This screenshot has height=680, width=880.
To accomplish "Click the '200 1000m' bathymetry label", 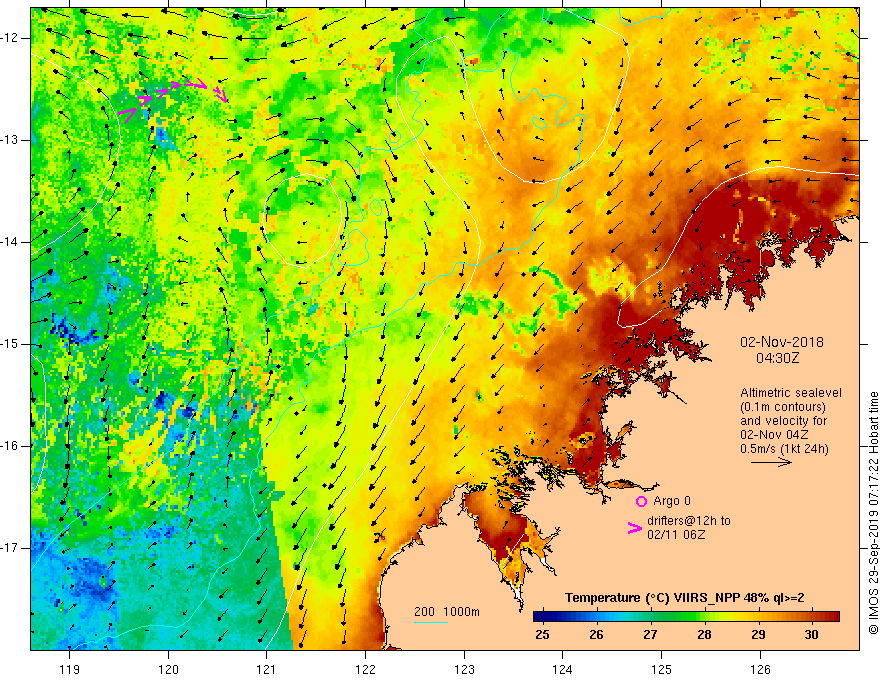I will click(447, 612).
